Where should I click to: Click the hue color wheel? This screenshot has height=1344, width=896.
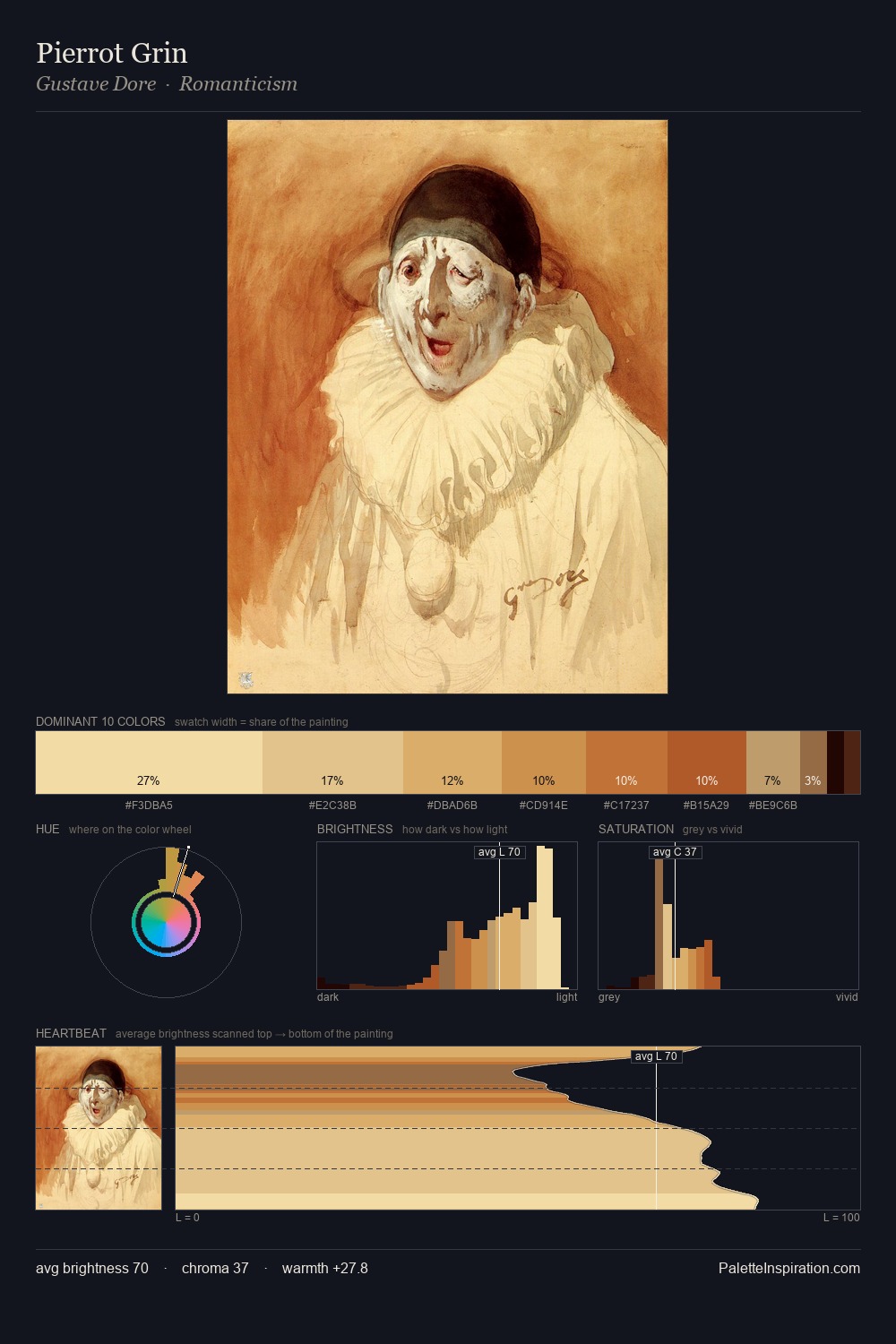(166, 922)
